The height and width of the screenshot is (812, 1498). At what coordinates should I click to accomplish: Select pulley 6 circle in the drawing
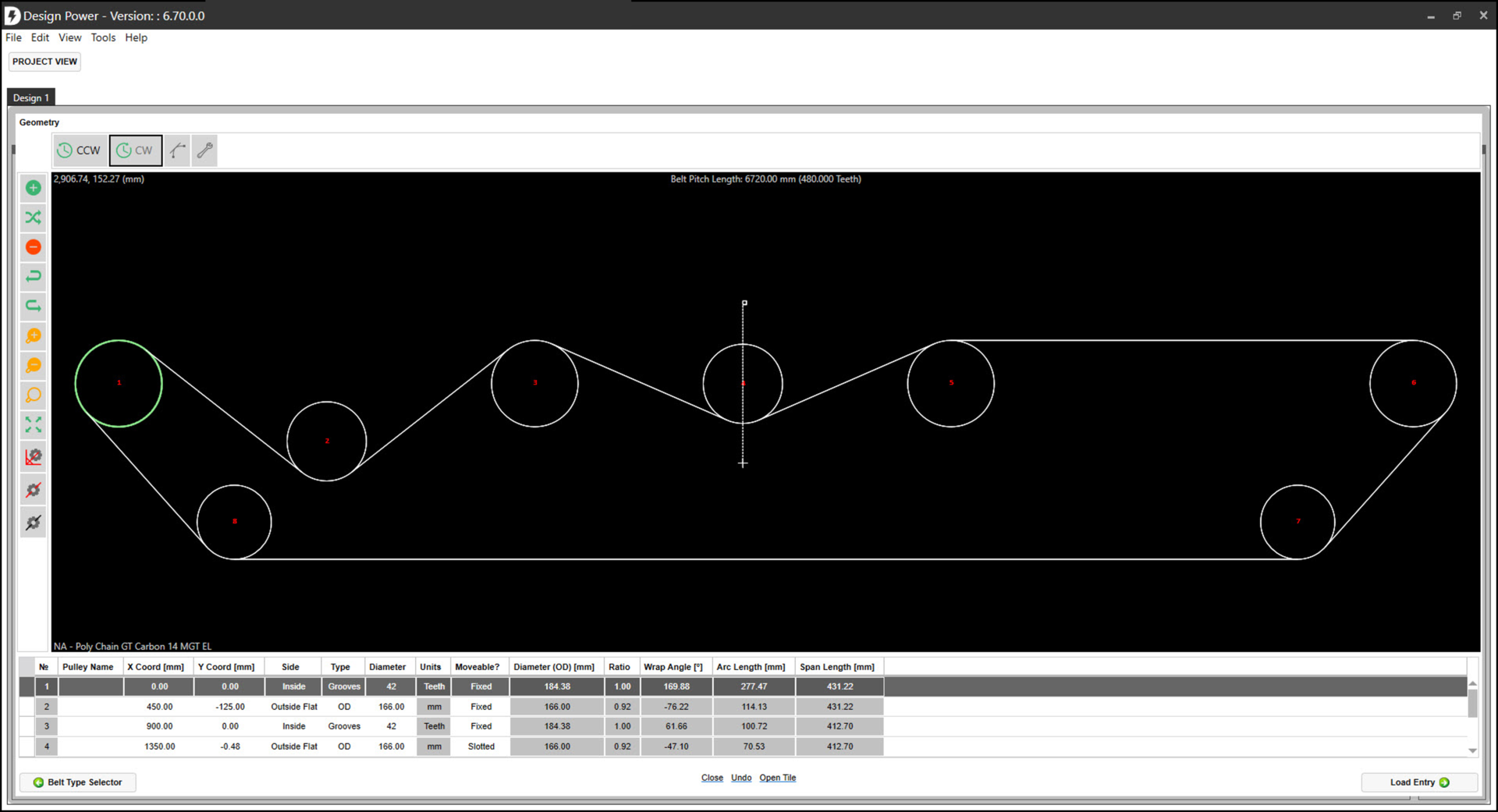(1412, 383)
